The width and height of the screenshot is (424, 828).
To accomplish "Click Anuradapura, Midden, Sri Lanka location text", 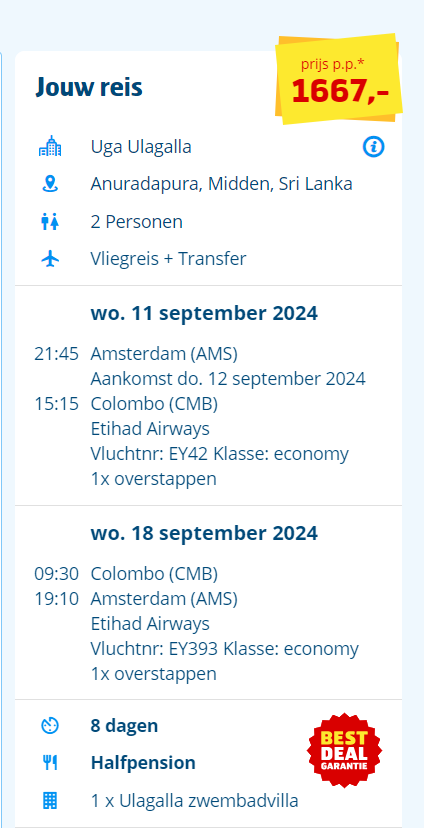I will (x=221, y=184).
